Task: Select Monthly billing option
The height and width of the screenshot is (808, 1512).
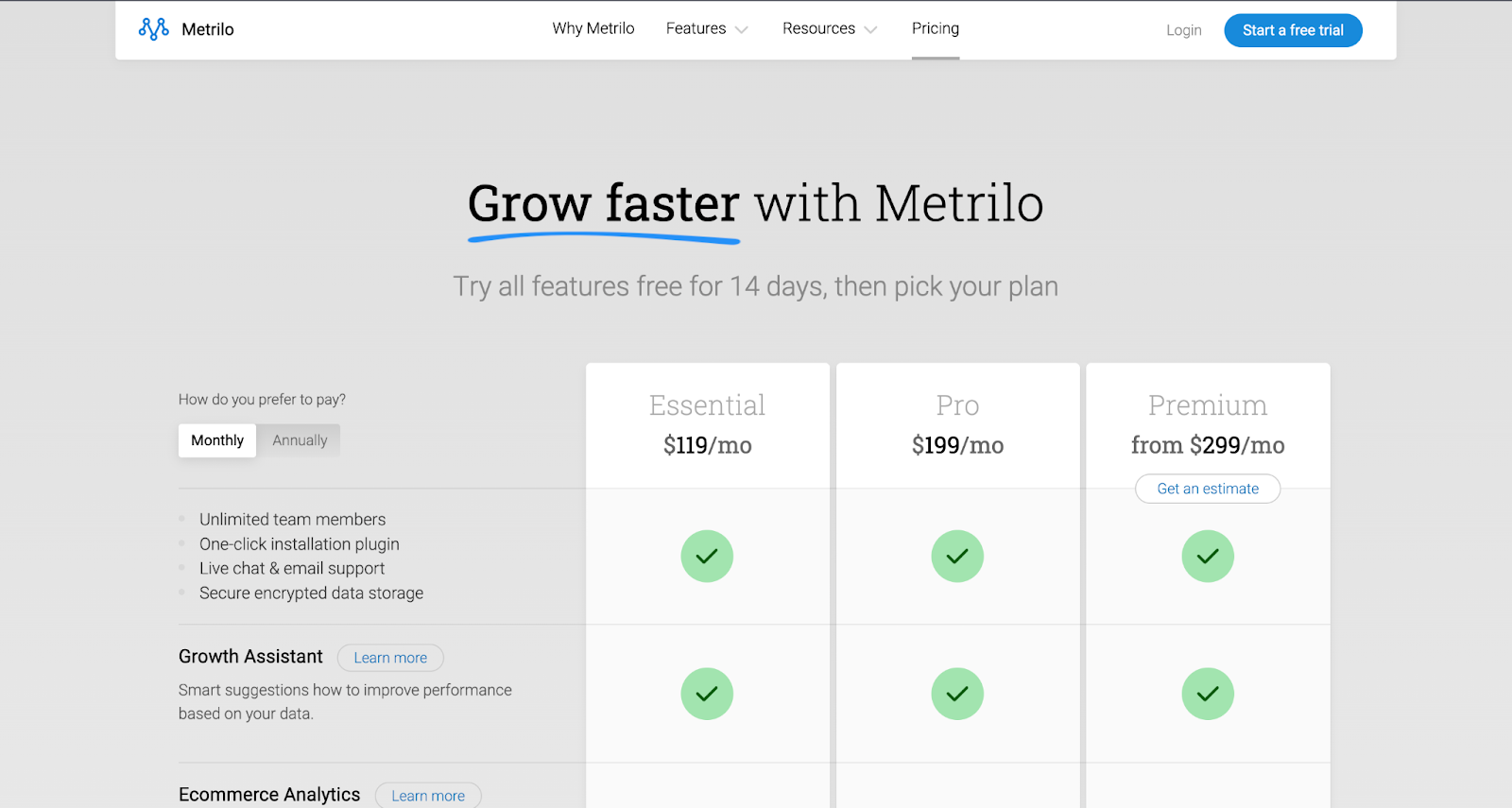Action: 217,440
